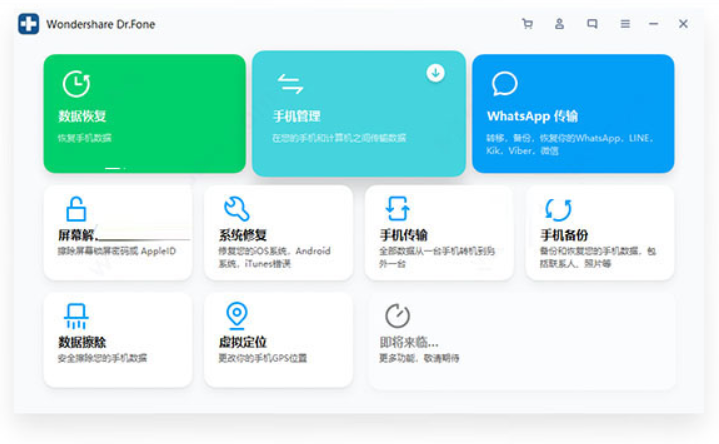Screen dimensions: 719x444
Task: Click the unlock padlock icon
Action: pos(76,209)
